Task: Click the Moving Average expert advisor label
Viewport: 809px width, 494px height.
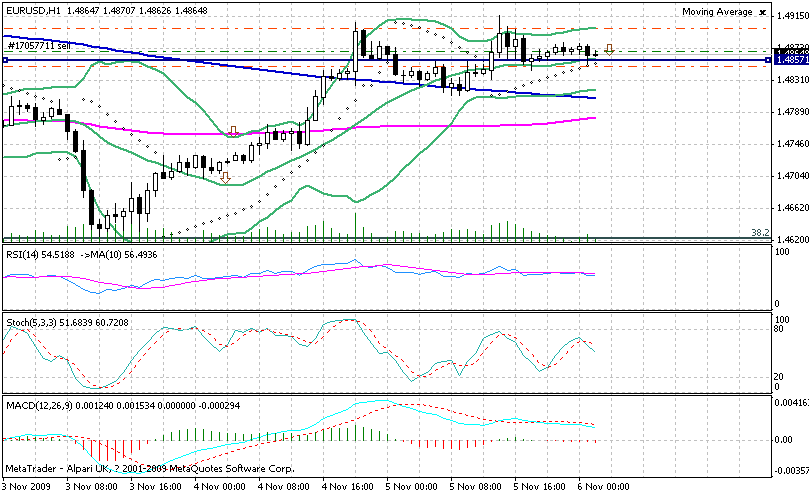Action: 717,12
